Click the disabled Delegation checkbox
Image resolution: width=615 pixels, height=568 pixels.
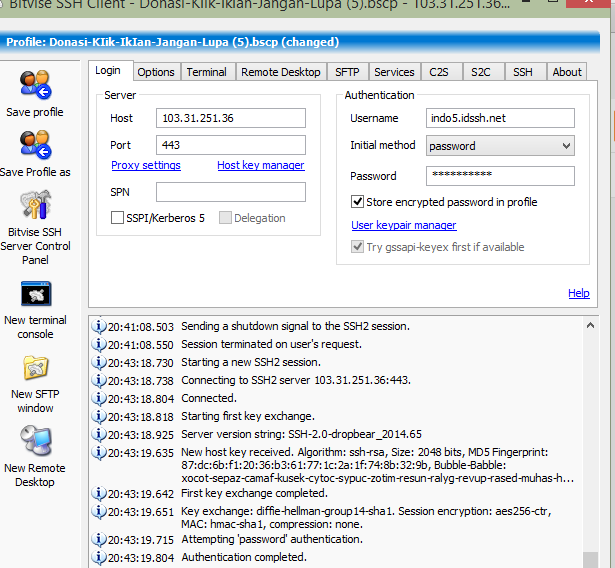(x=225, y=218)
